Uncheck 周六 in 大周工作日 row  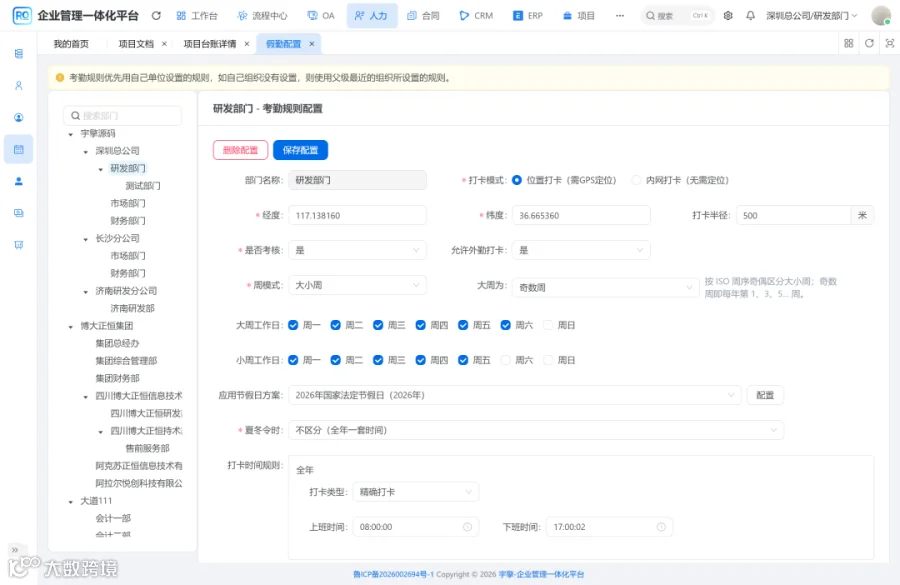505,325
